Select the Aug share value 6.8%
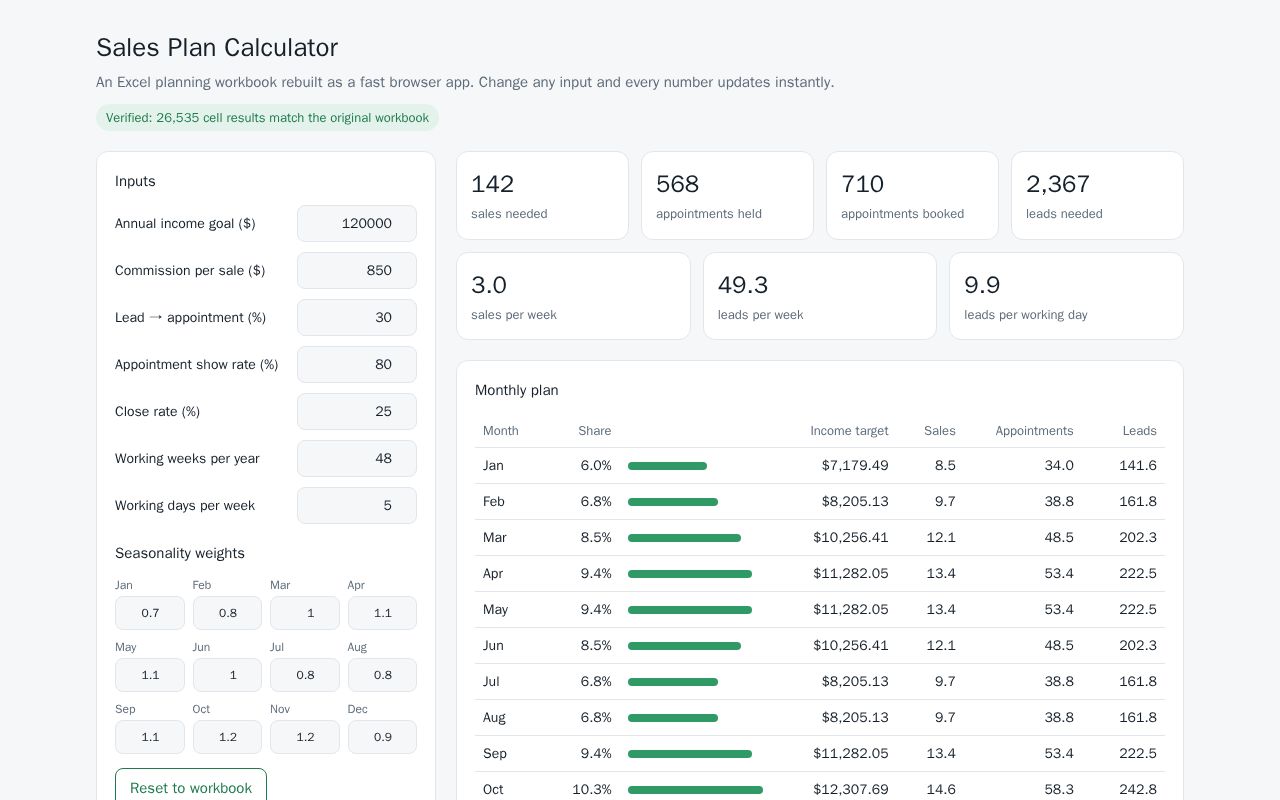Screen dimensions: 1280x800 [x=596, y=718]
